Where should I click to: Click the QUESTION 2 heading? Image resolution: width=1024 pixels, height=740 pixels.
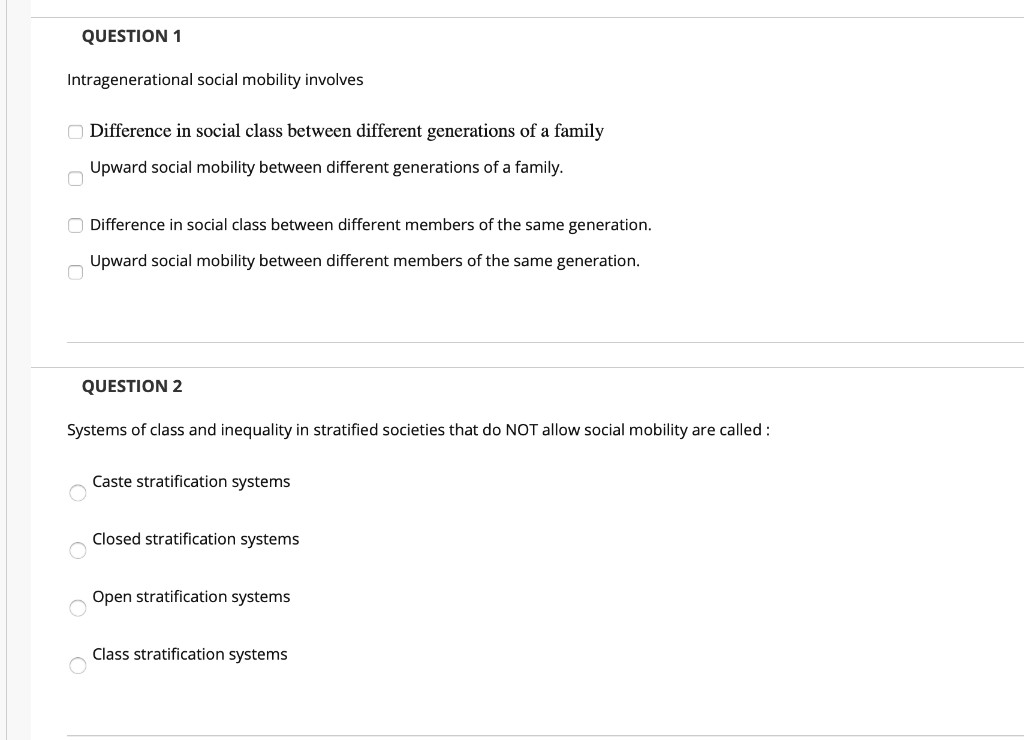pyautogui.click(x=132, y=386)
